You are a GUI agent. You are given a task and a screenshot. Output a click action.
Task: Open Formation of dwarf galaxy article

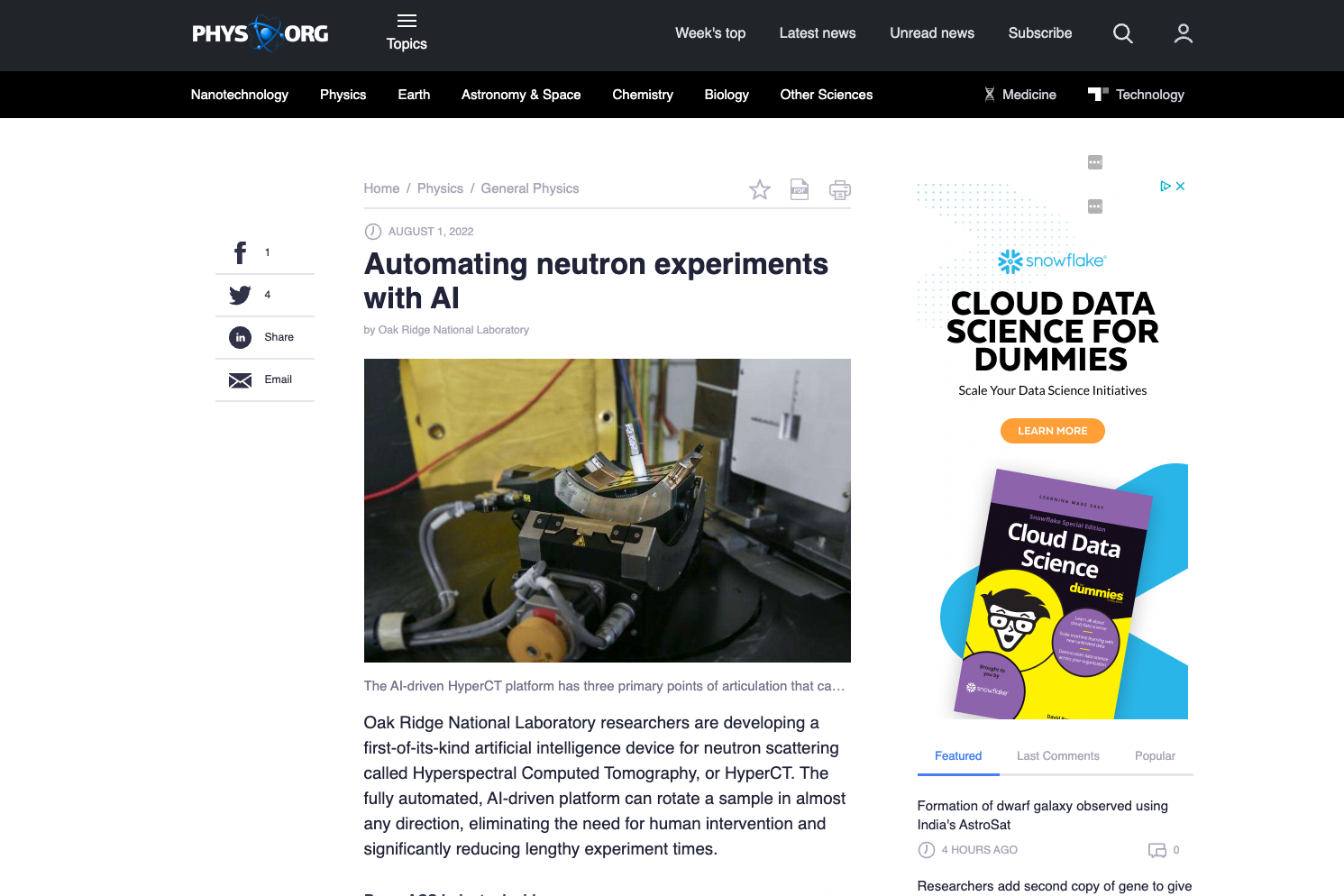1042,815
